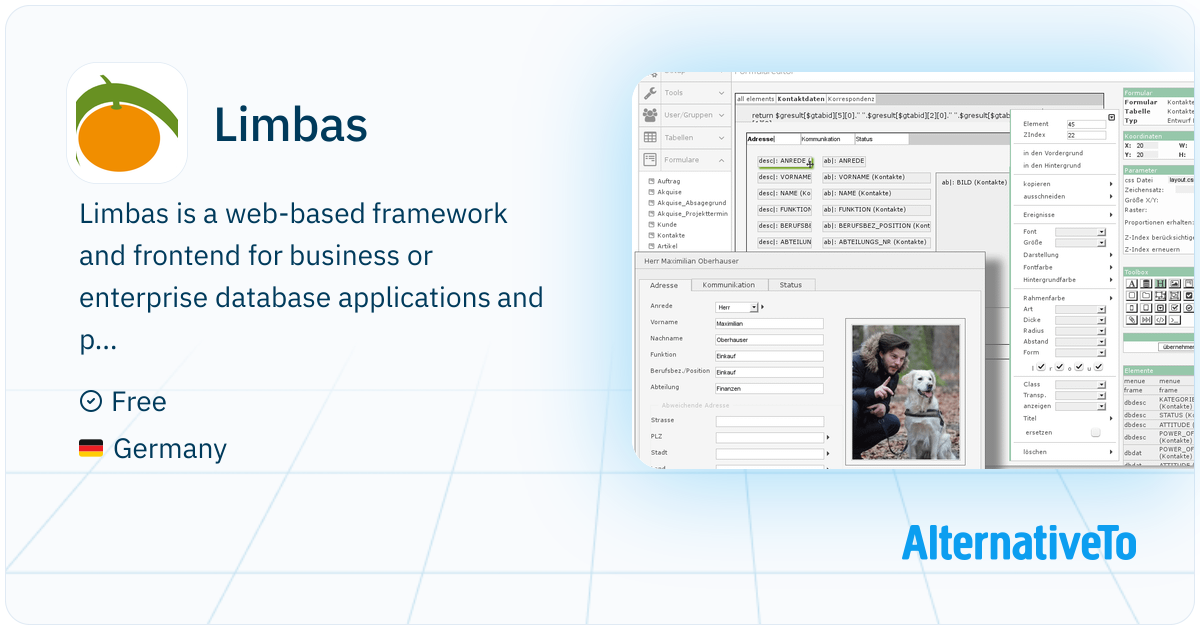The width and height of the screenshot is (1200, 630).
Task: Click the Abteilung field containing Finanzen
Action: [x=769, y=388]
